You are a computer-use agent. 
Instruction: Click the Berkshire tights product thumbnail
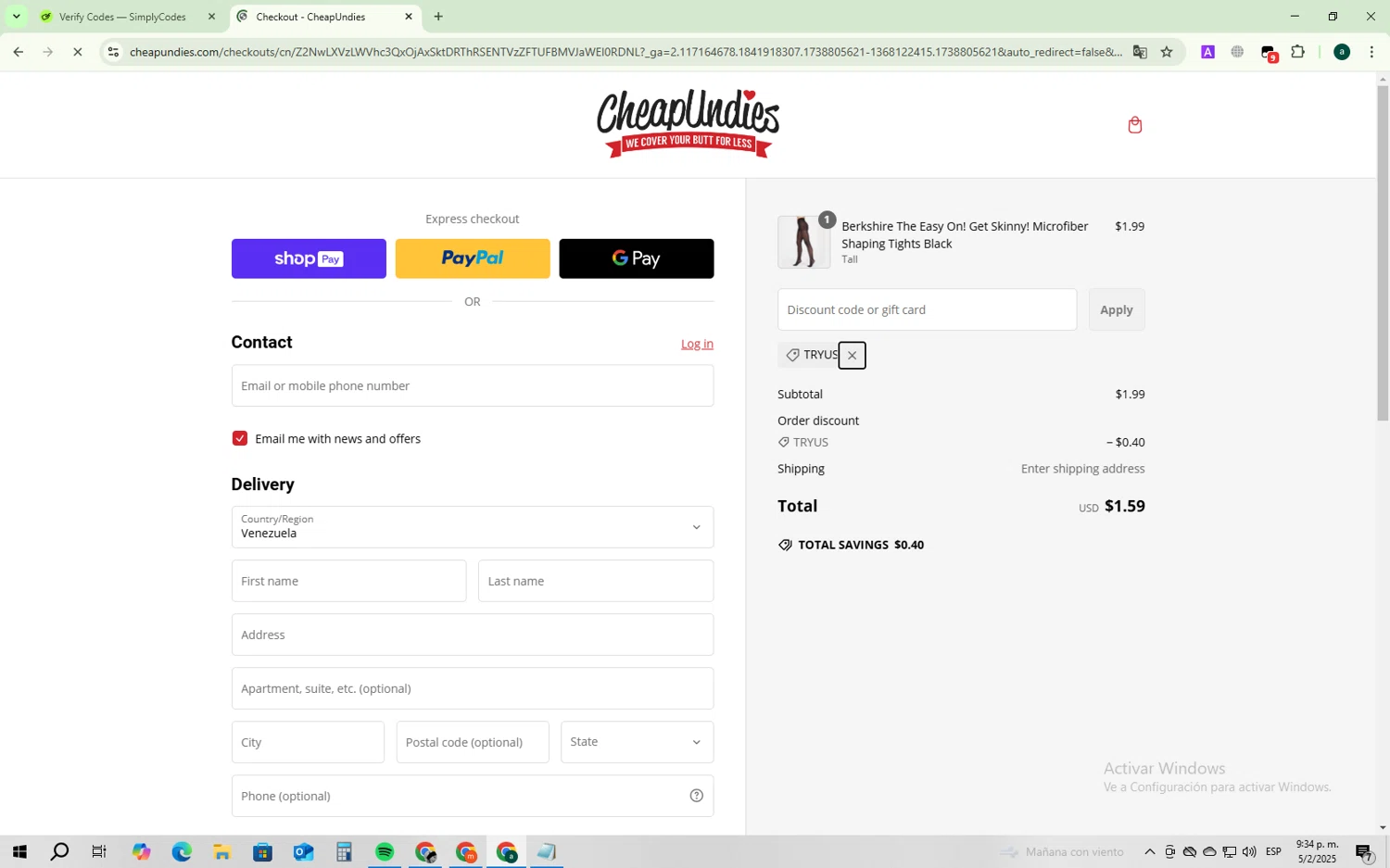coord(803,242)
